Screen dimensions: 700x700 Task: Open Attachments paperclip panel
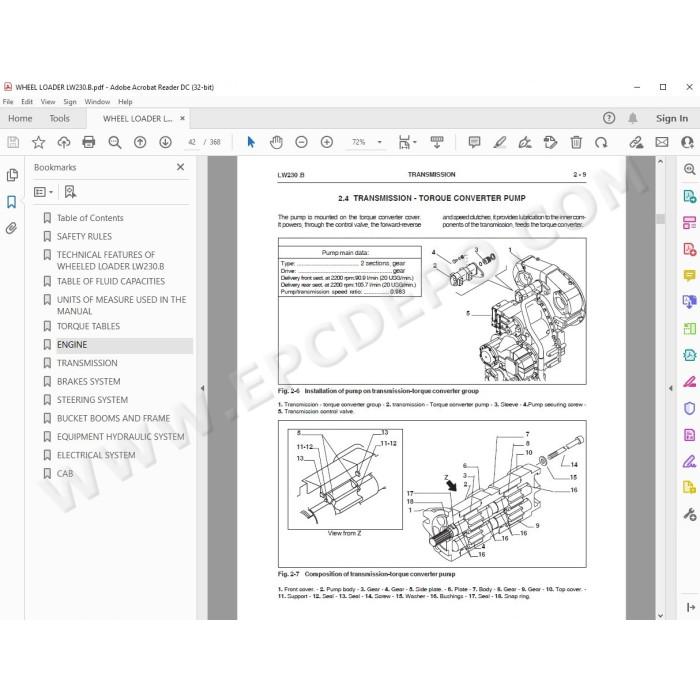click(12, 228)
